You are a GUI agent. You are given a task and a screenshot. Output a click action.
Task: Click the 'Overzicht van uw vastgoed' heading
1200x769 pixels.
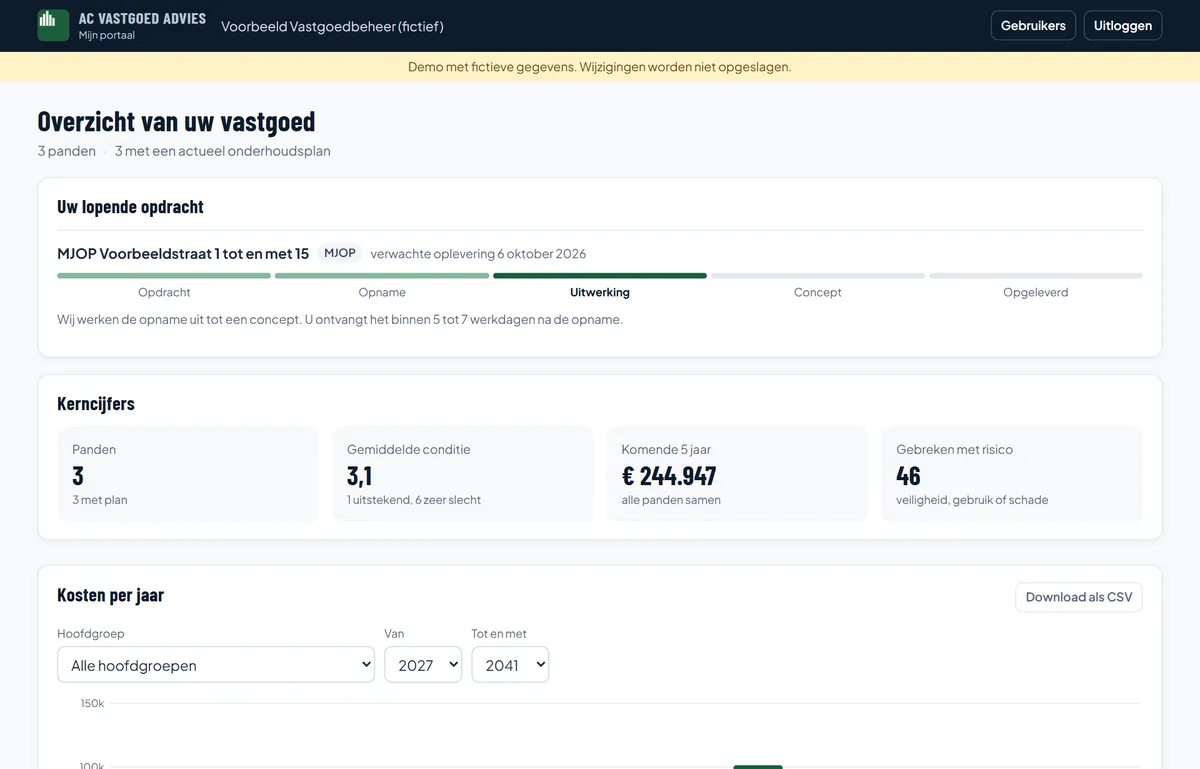[176, 121]
